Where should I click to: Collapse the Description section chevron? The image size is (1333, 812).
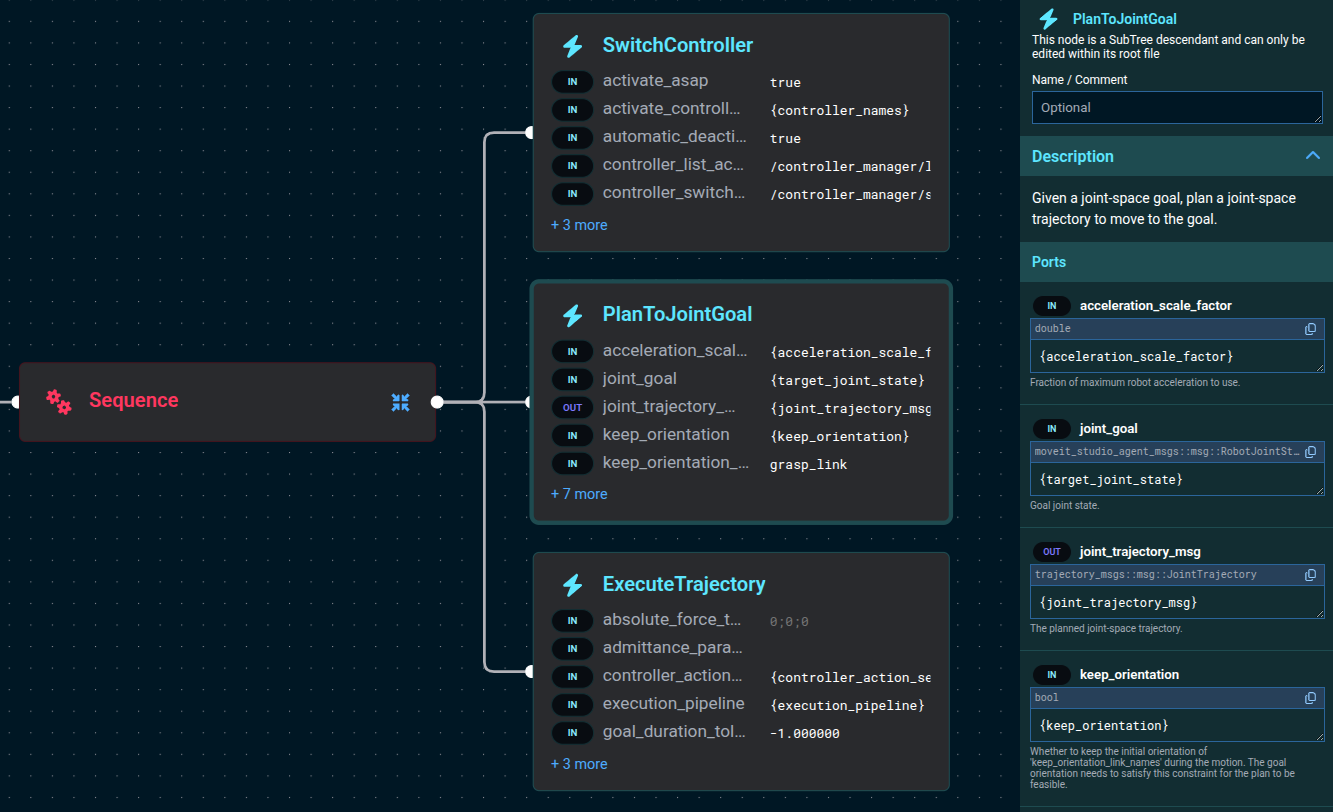pyautogui.click(x=1312, y=156)
